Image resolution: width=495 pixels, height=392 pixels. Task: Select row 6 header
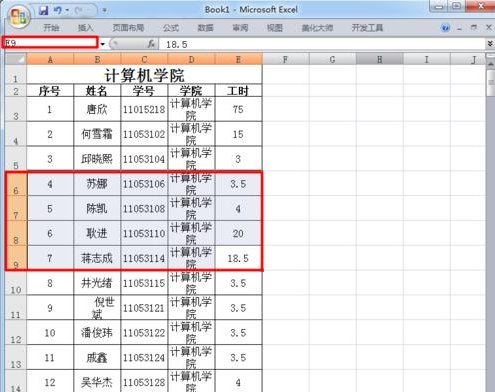[16, 184]
